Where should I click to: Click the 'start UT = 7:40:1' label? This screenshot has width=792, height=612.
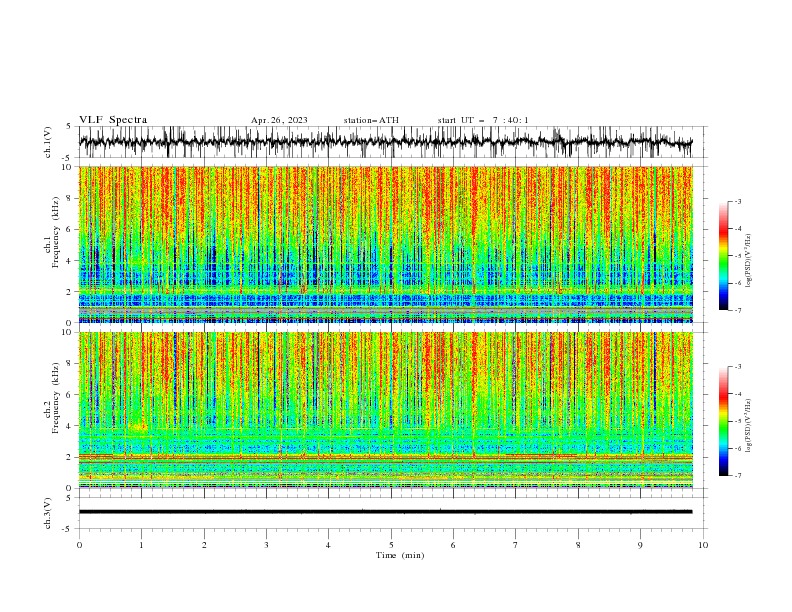(483, 120)
